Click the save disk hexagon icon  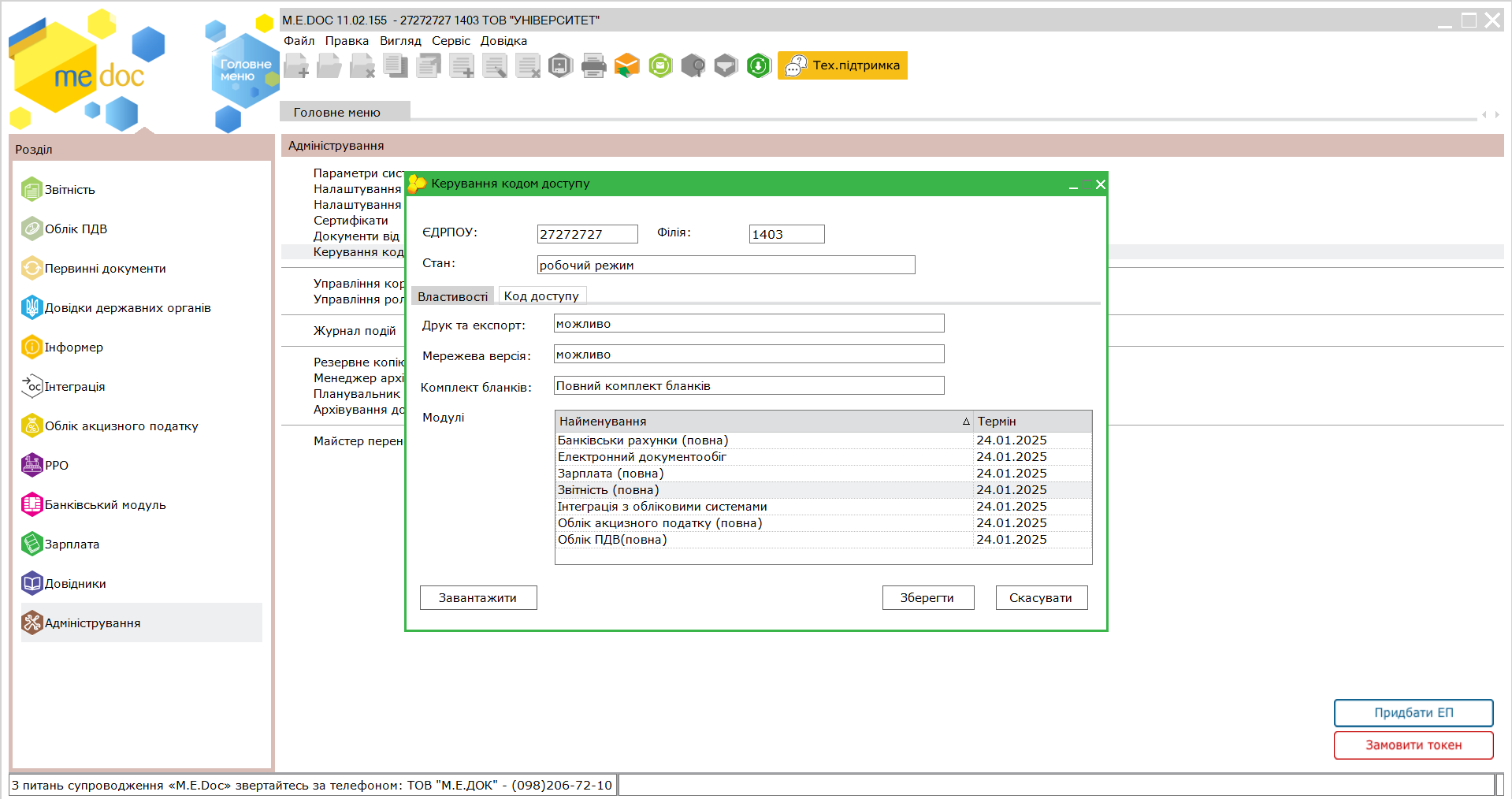(x=560, y=65)
